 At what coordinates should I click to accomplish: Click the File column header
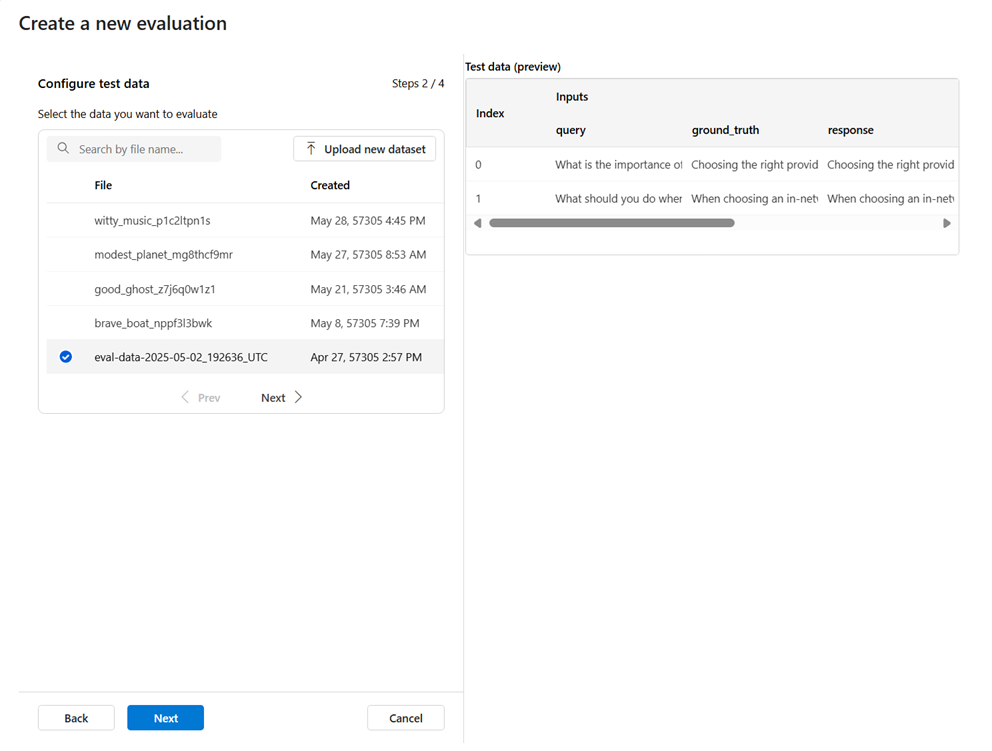coord(103,185)
